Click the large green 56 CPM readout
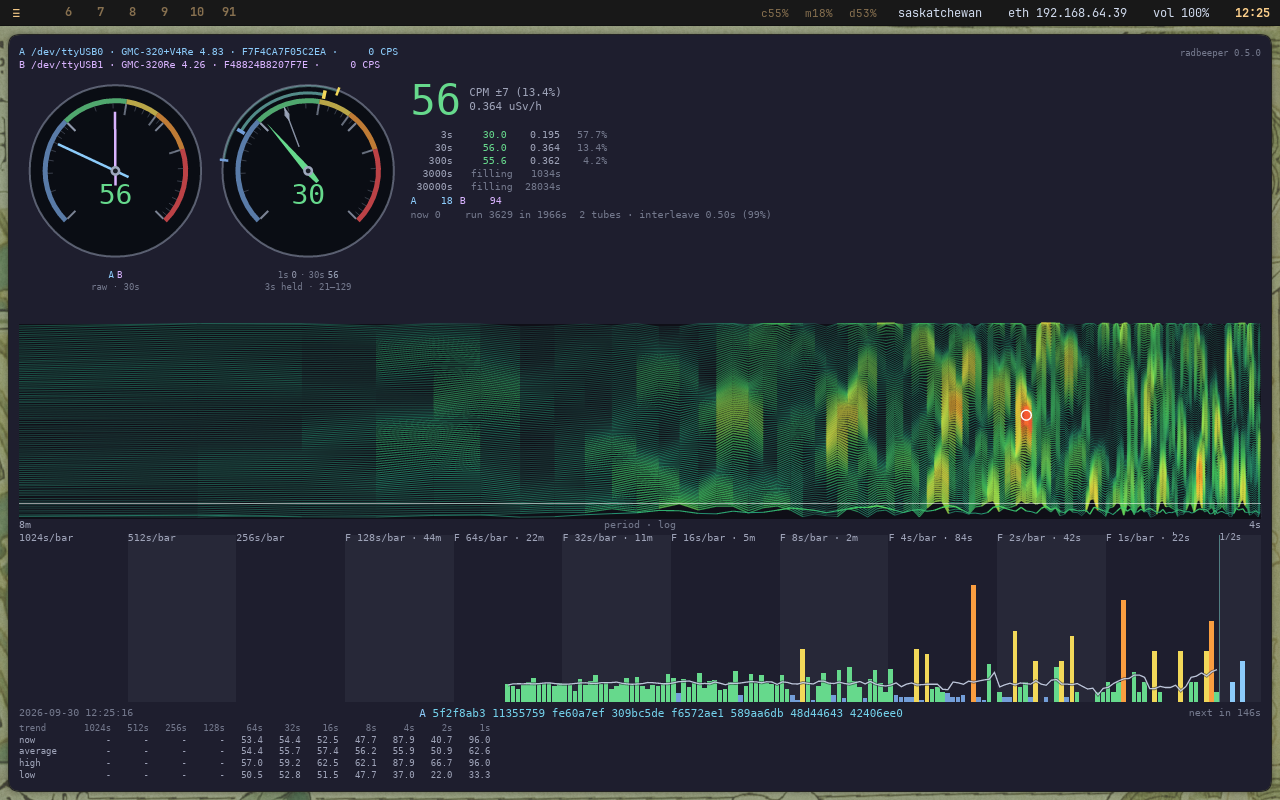 [435, 100]
